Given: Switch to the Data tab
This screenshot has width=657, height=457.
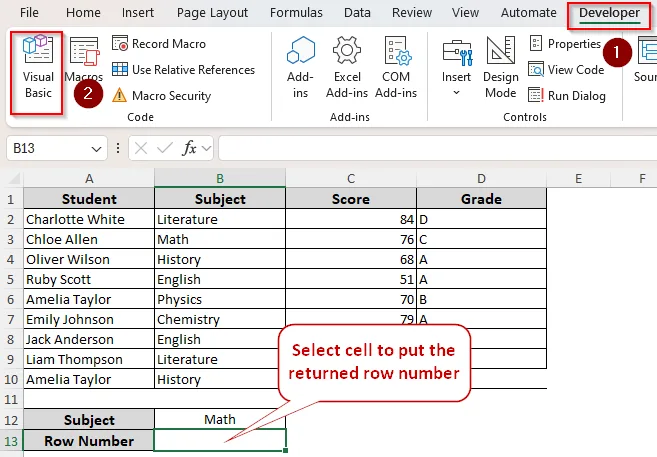Looking at the screenshot, I should point(357,13).
